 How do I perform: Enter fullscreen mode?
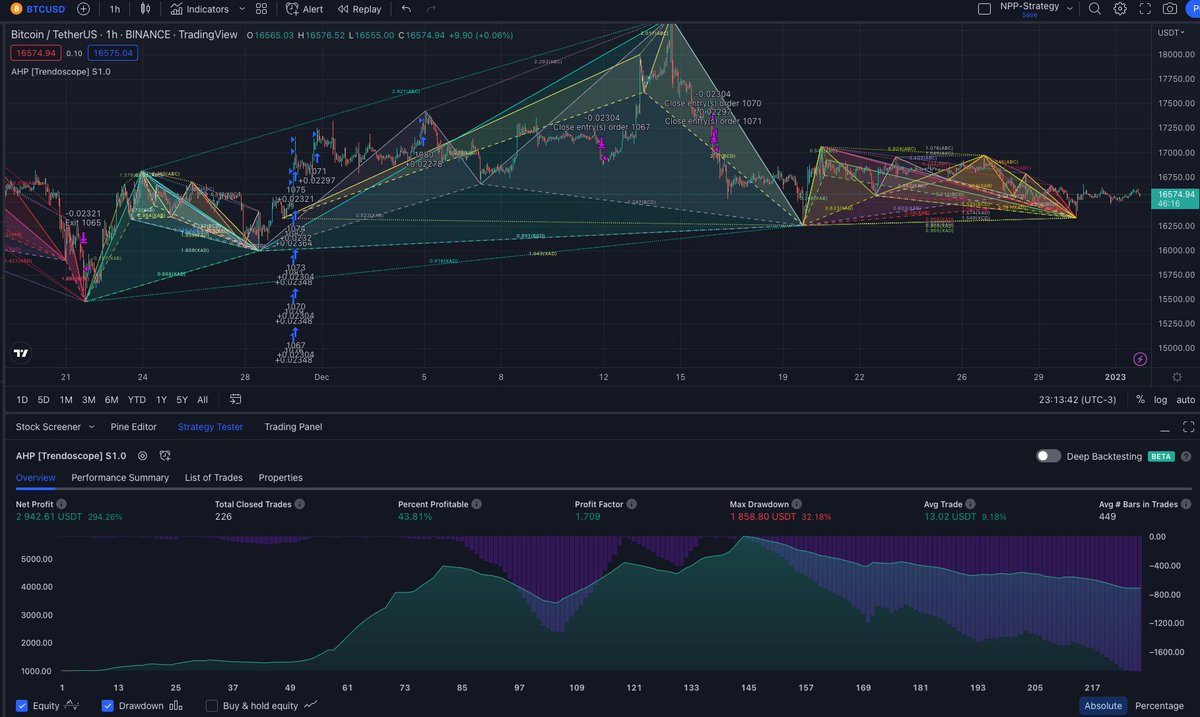coord(1145,9)
